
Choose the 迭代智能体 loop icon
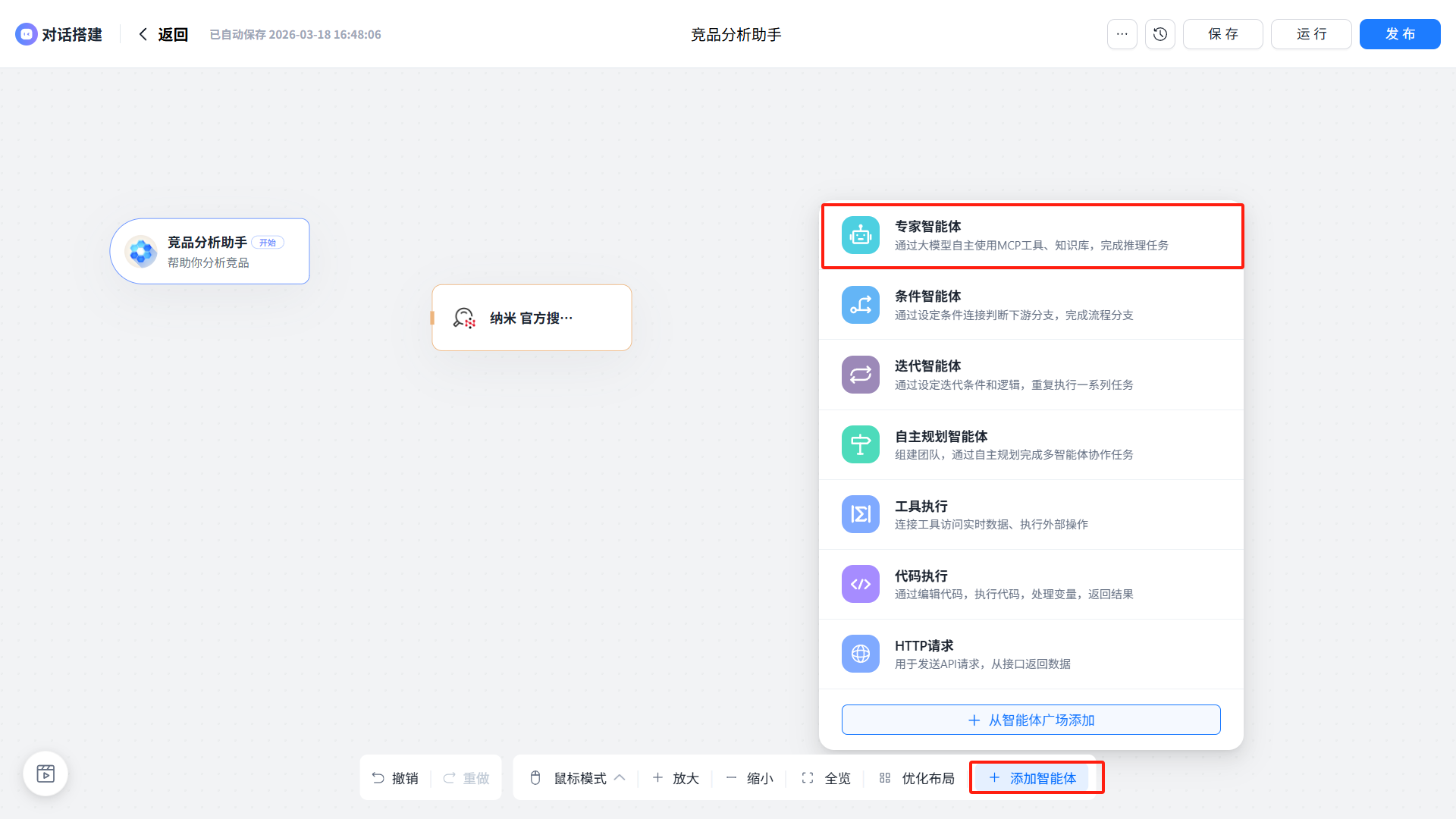(860, 375)
